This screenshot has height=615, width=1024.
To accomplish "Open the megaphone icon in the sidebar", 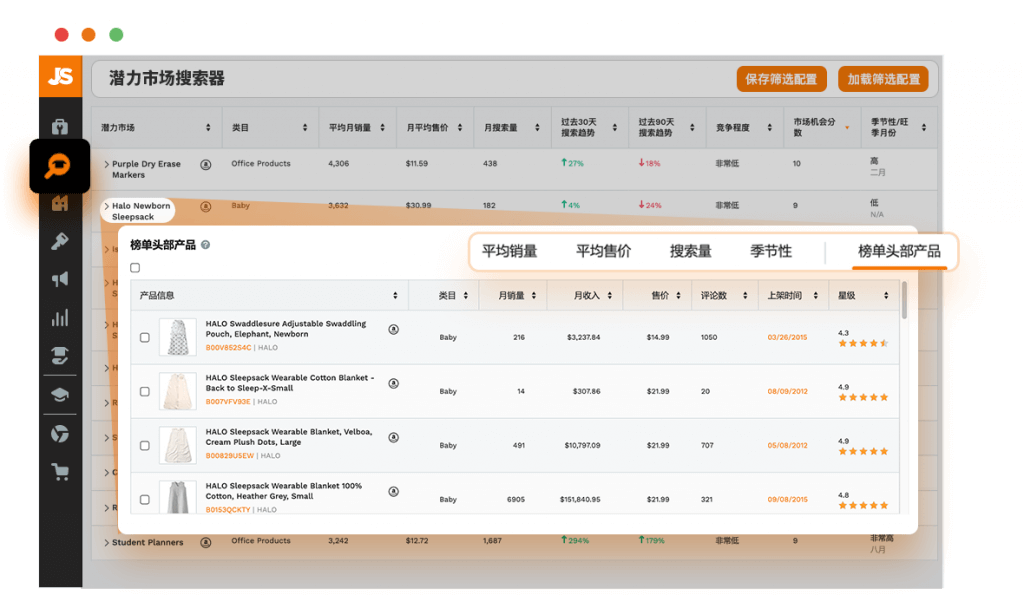I will [60, 280].
